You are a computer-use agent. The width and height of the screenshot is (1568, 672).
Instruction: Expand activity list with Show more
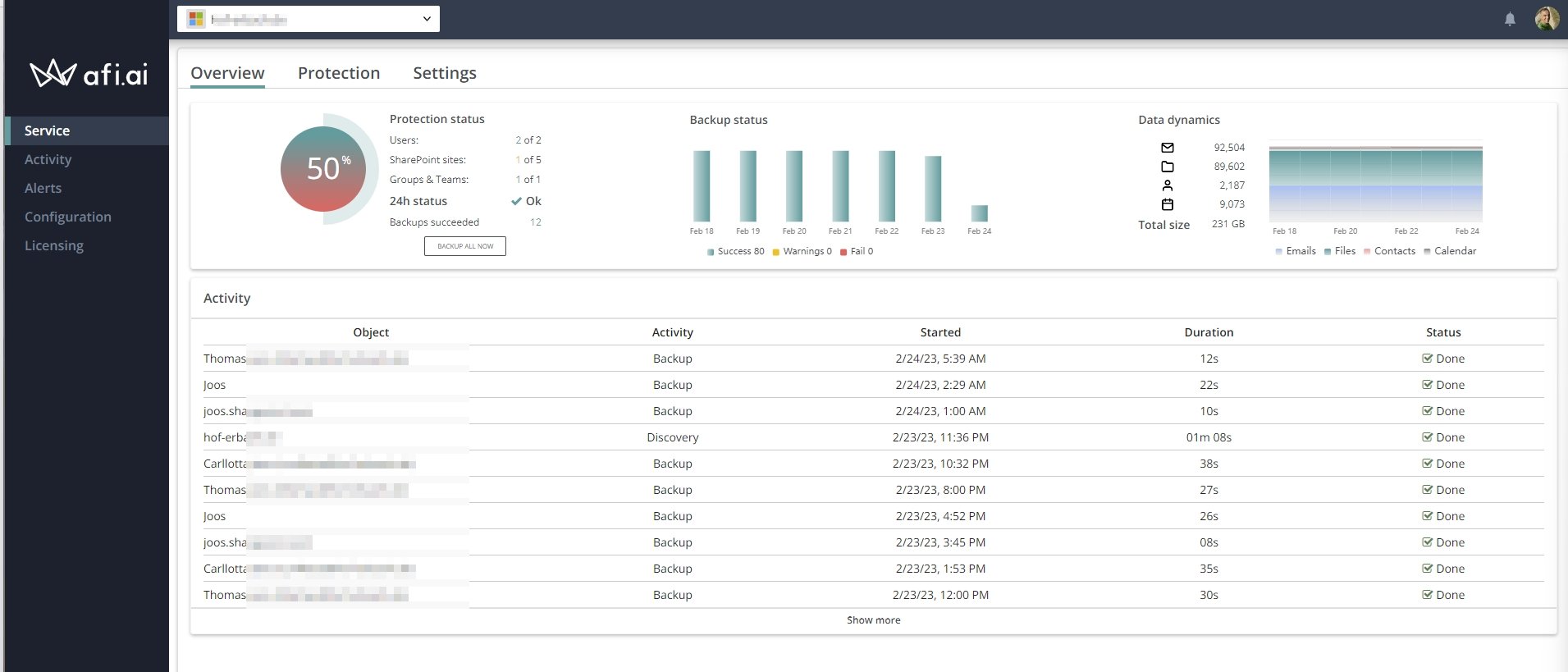click(x=873, y=620)
